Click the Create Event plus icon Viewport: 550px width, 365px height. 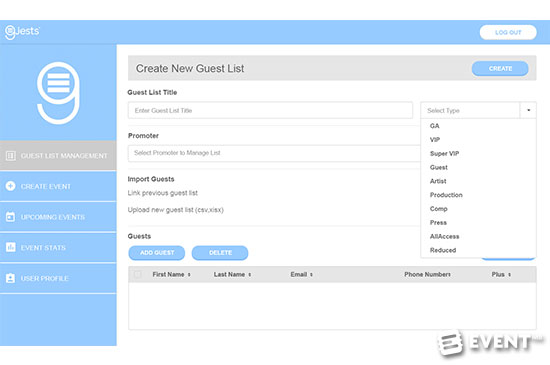(11, 186)
